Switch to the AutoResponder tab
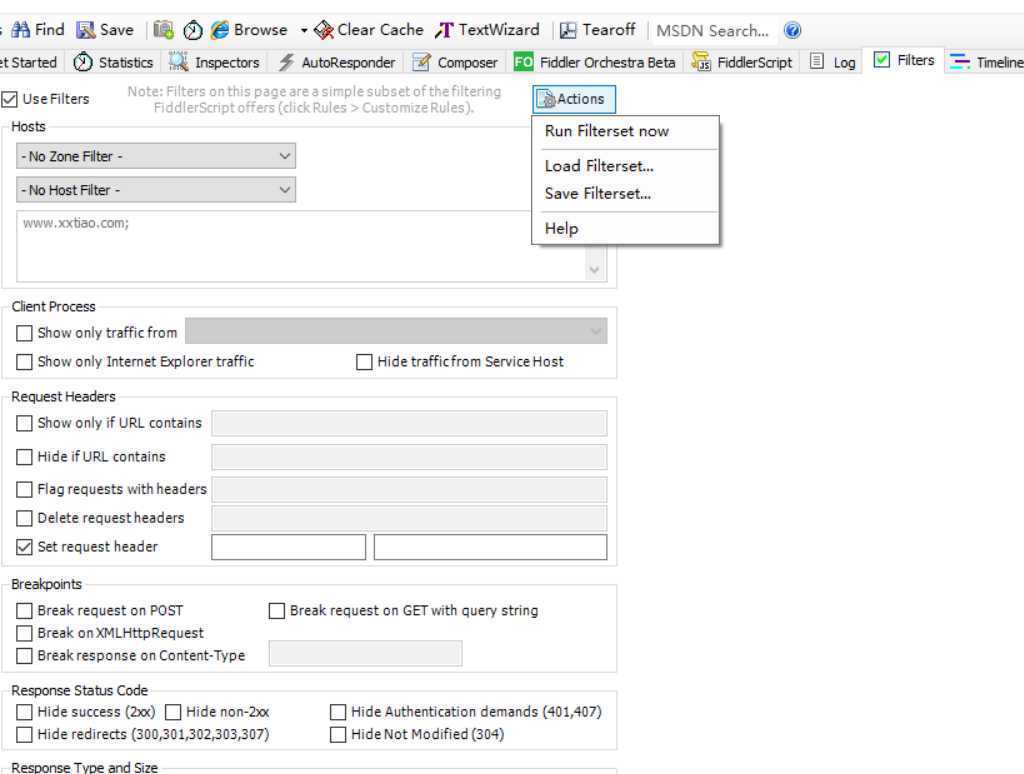The width and height of the screenshot is (1024, 774). pyautogui.click(x=336, y=62)
